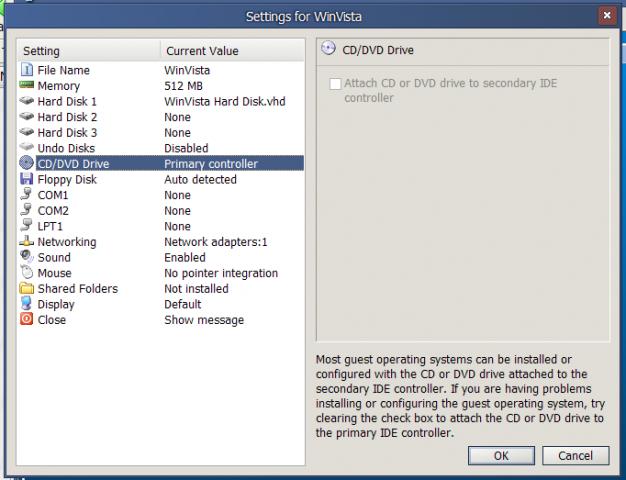626x480 pixels.
Task: Select the Floppy Disk setting label
Action: (67, 179)
